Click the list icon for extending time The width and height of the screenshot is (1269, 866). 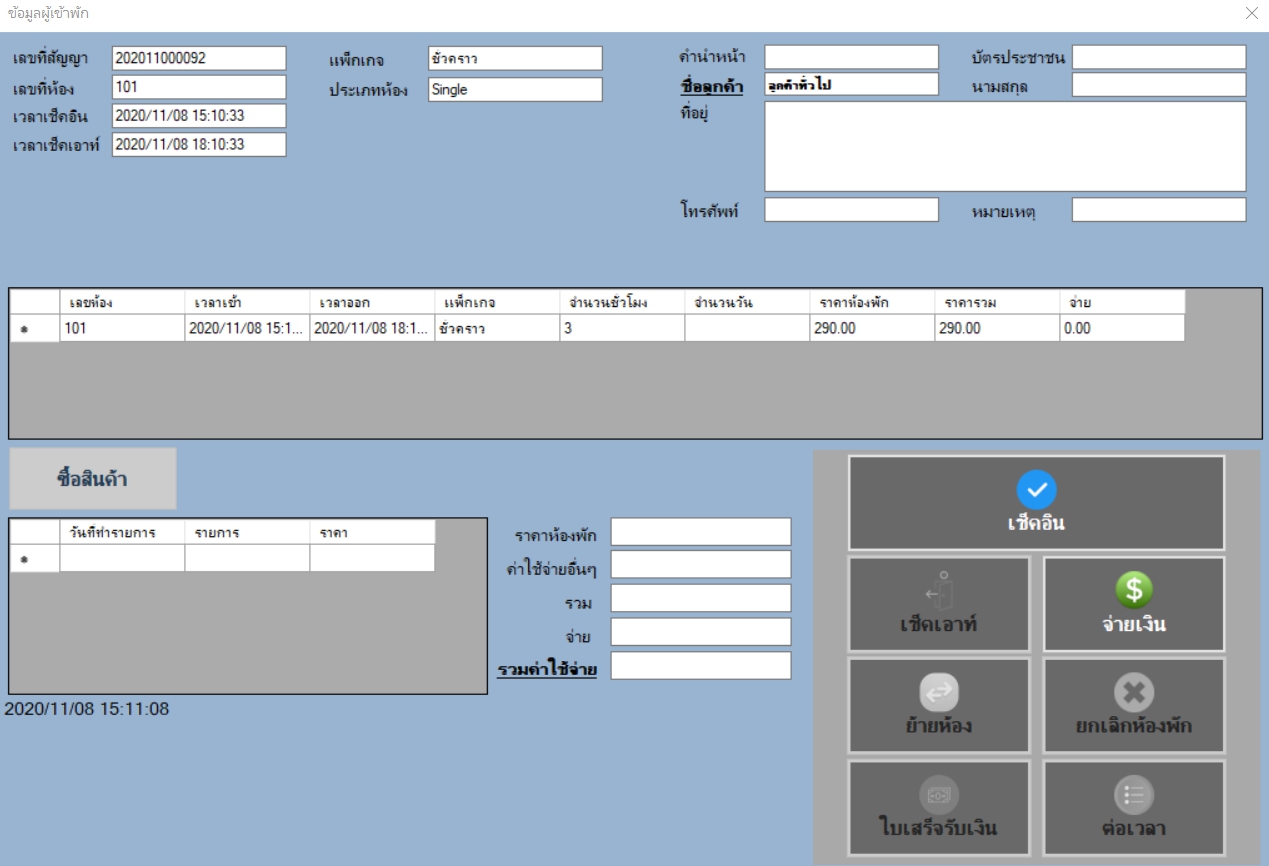point(1133,795)
